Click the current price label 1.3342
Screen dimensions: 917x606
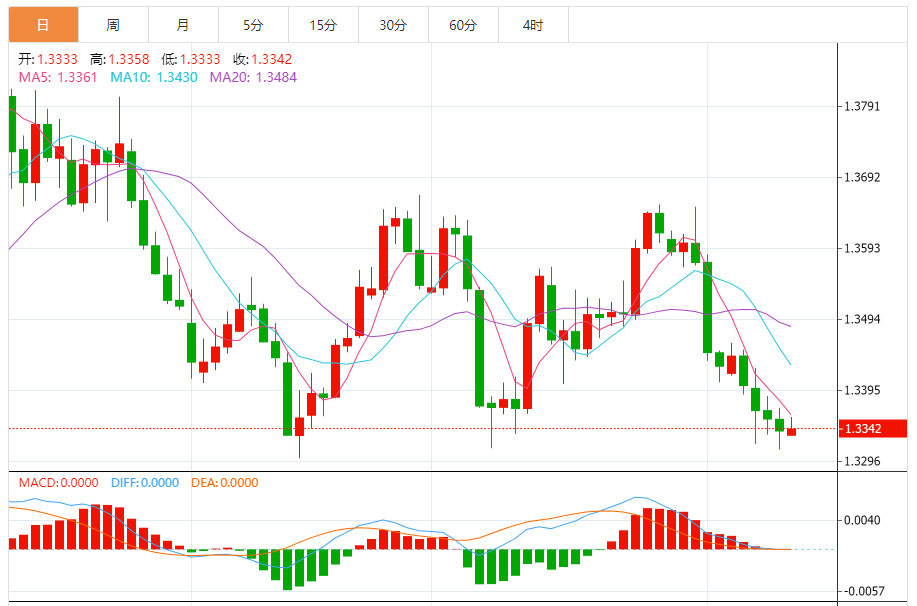tap(873, 429)
